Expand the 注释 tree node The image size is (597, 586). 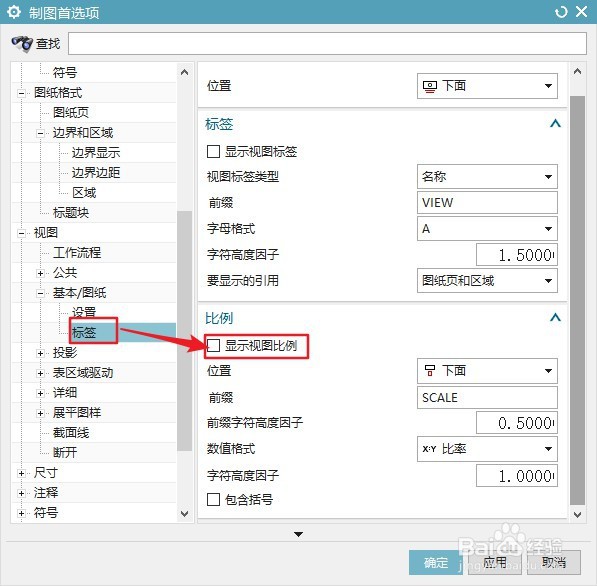coord(22,493)
